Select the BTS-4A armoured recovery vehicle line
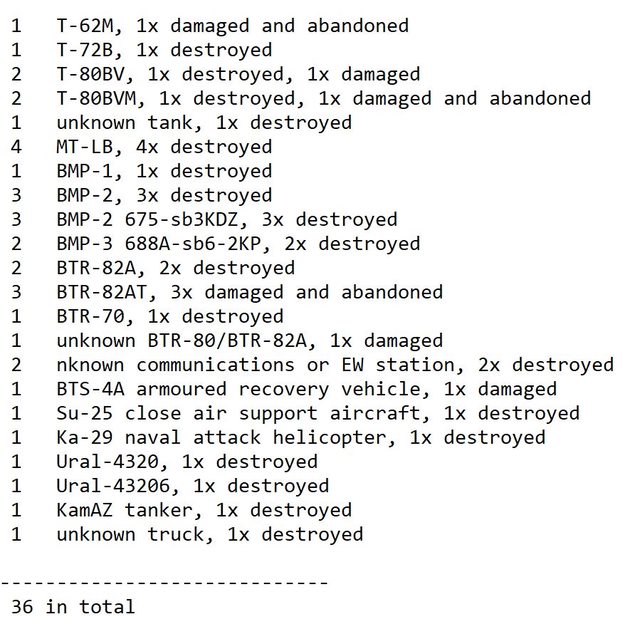The image size is (640, 629). coord(306,389)
